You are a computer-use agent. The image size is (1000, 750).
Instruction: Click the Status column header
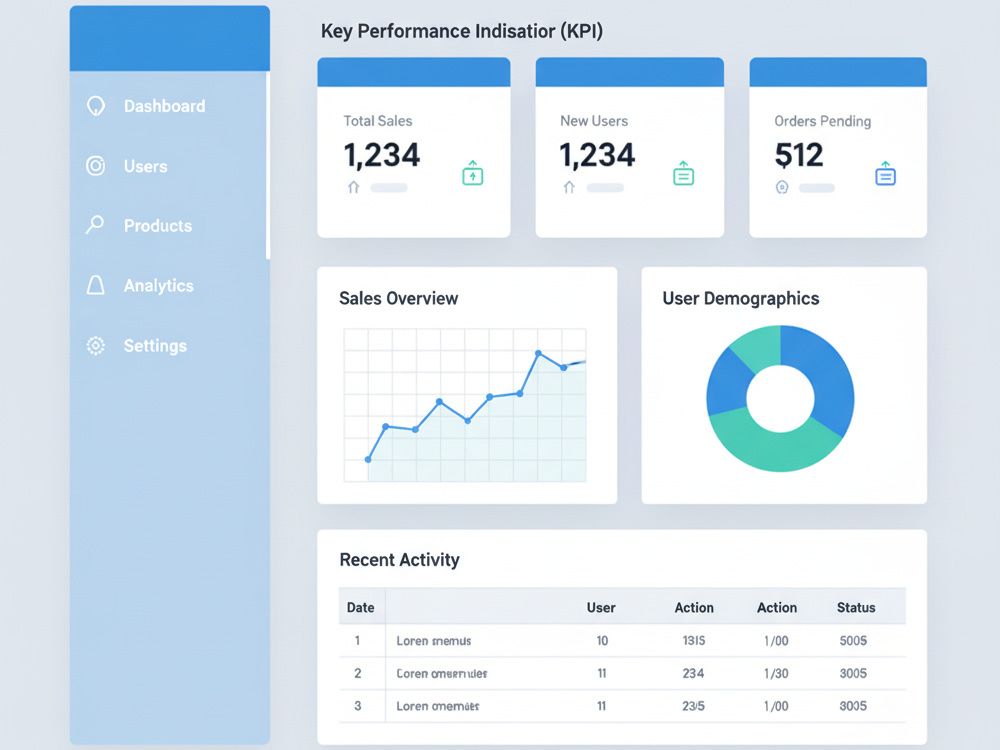[856, 608]
